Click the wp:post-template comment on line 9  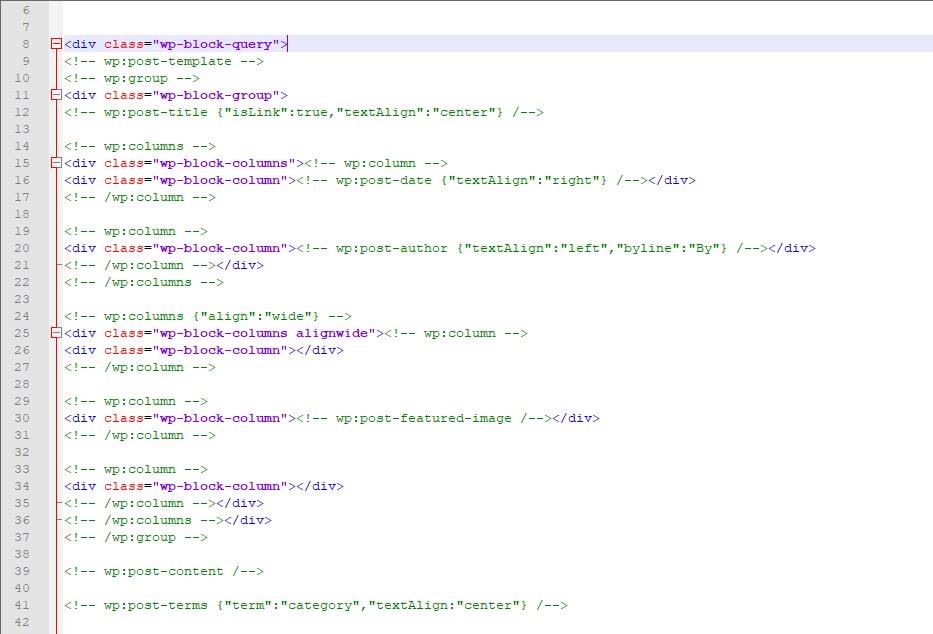(x=164, y=61)
